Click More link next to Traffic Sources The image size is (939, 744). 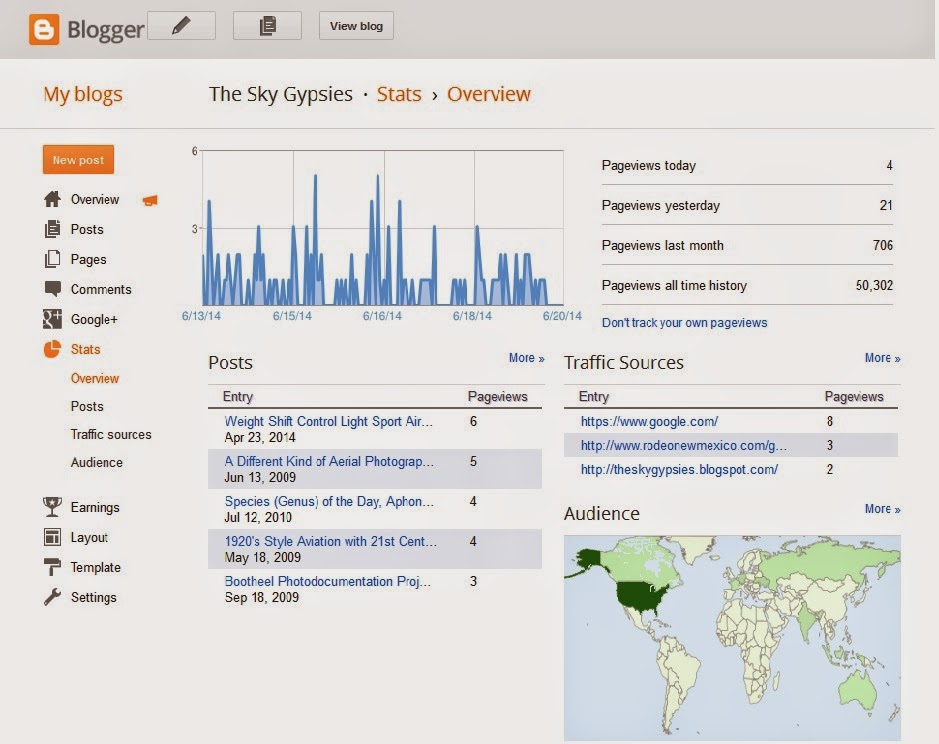click(882, 358)
